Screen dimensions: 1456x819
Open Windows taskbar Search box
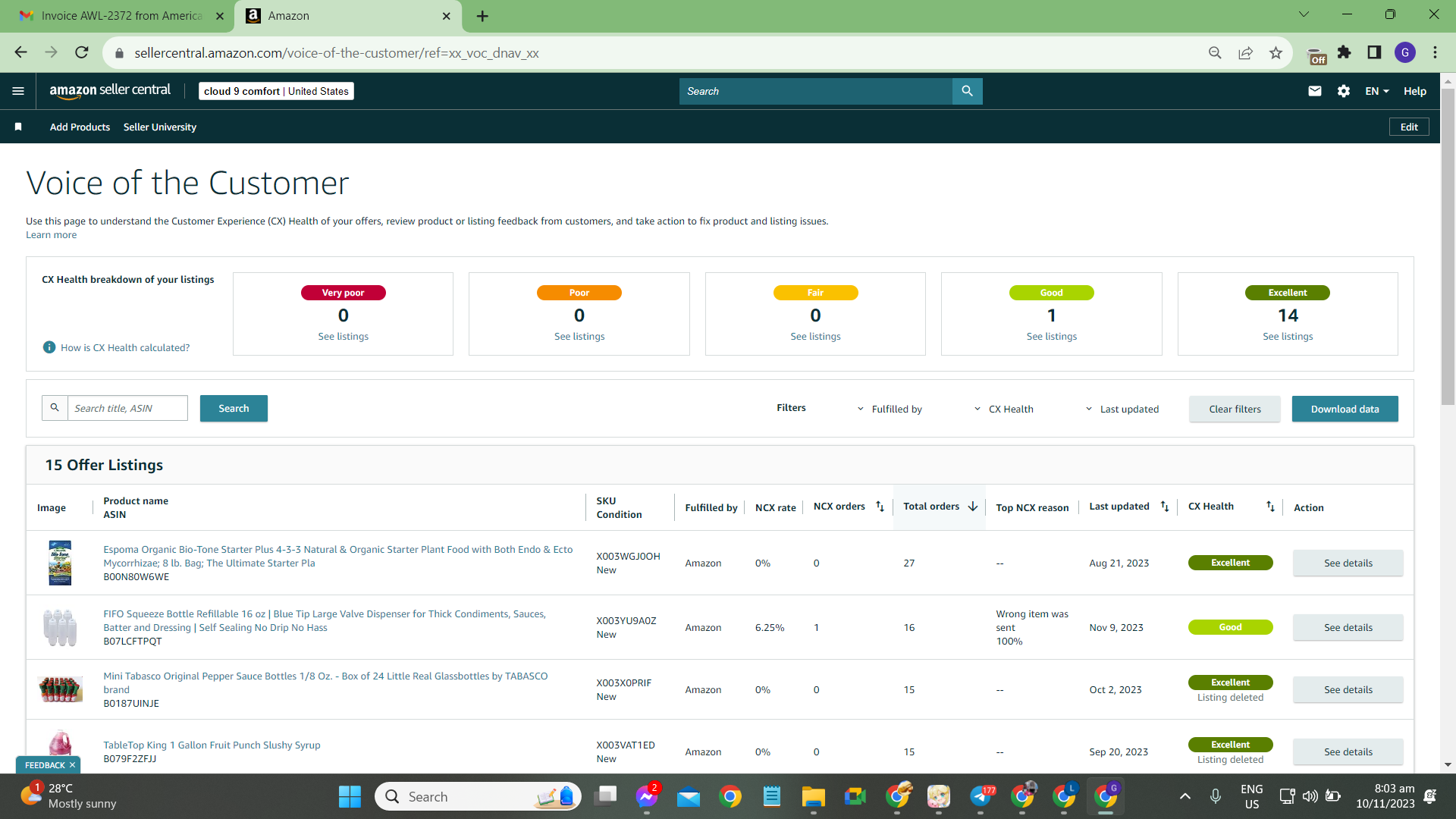pyautogui.click(x=478, y=796)
